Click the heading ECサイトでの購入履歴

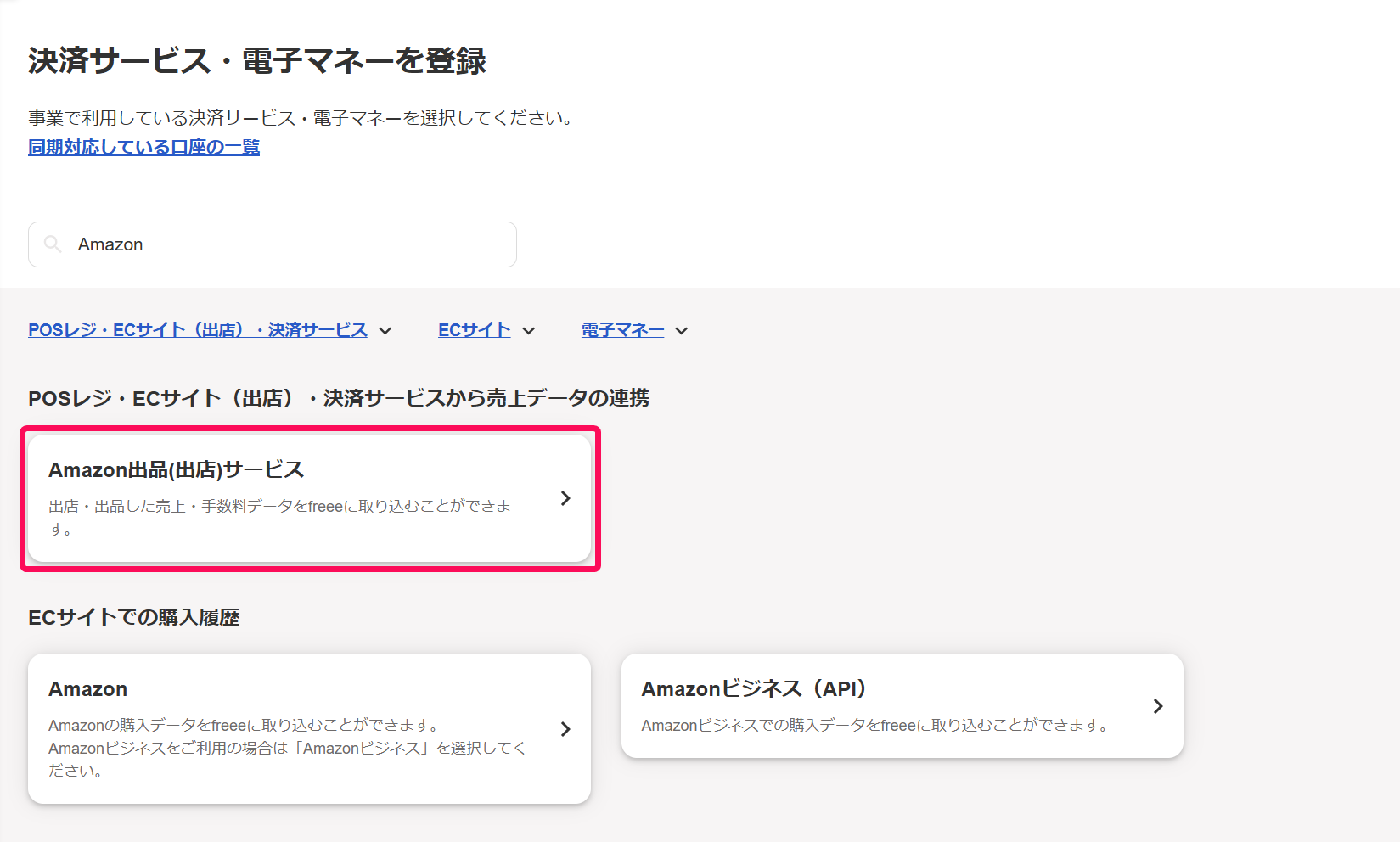tap(134, 617)
